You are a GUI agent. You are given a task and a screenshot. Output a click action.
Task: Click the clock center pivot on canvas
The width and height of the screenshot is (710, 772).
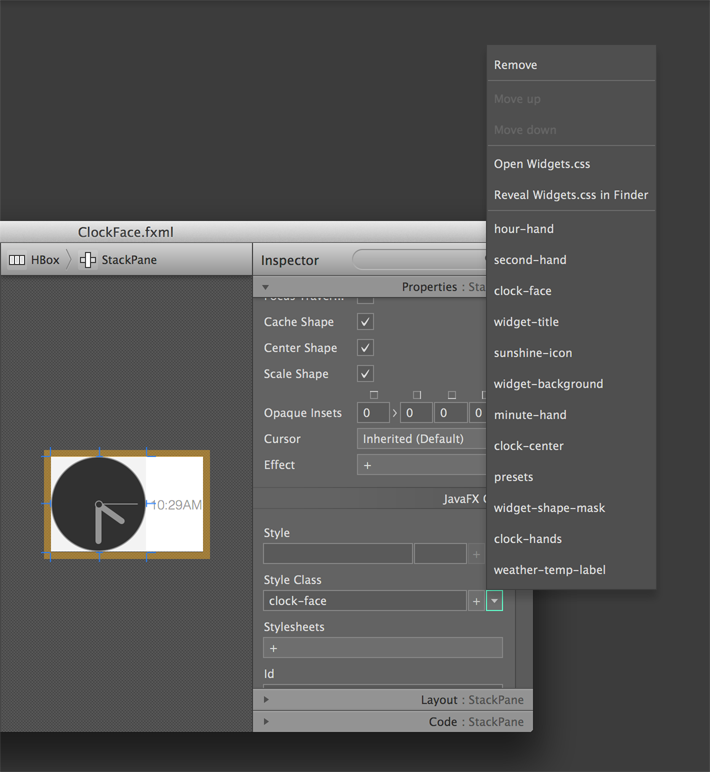pyautogui.click(x=98, y=504)
